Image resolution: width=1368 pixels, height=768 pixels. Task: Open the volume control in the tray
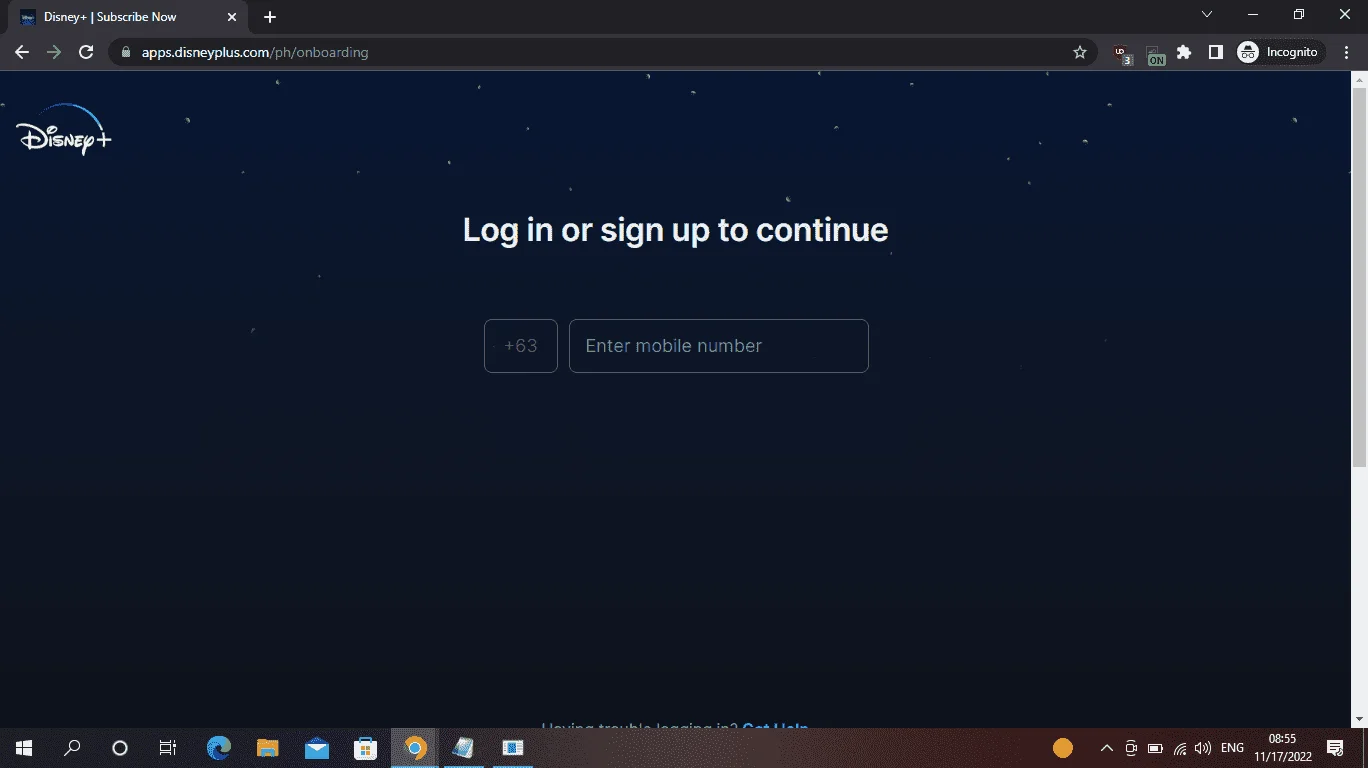point(1203,748)
